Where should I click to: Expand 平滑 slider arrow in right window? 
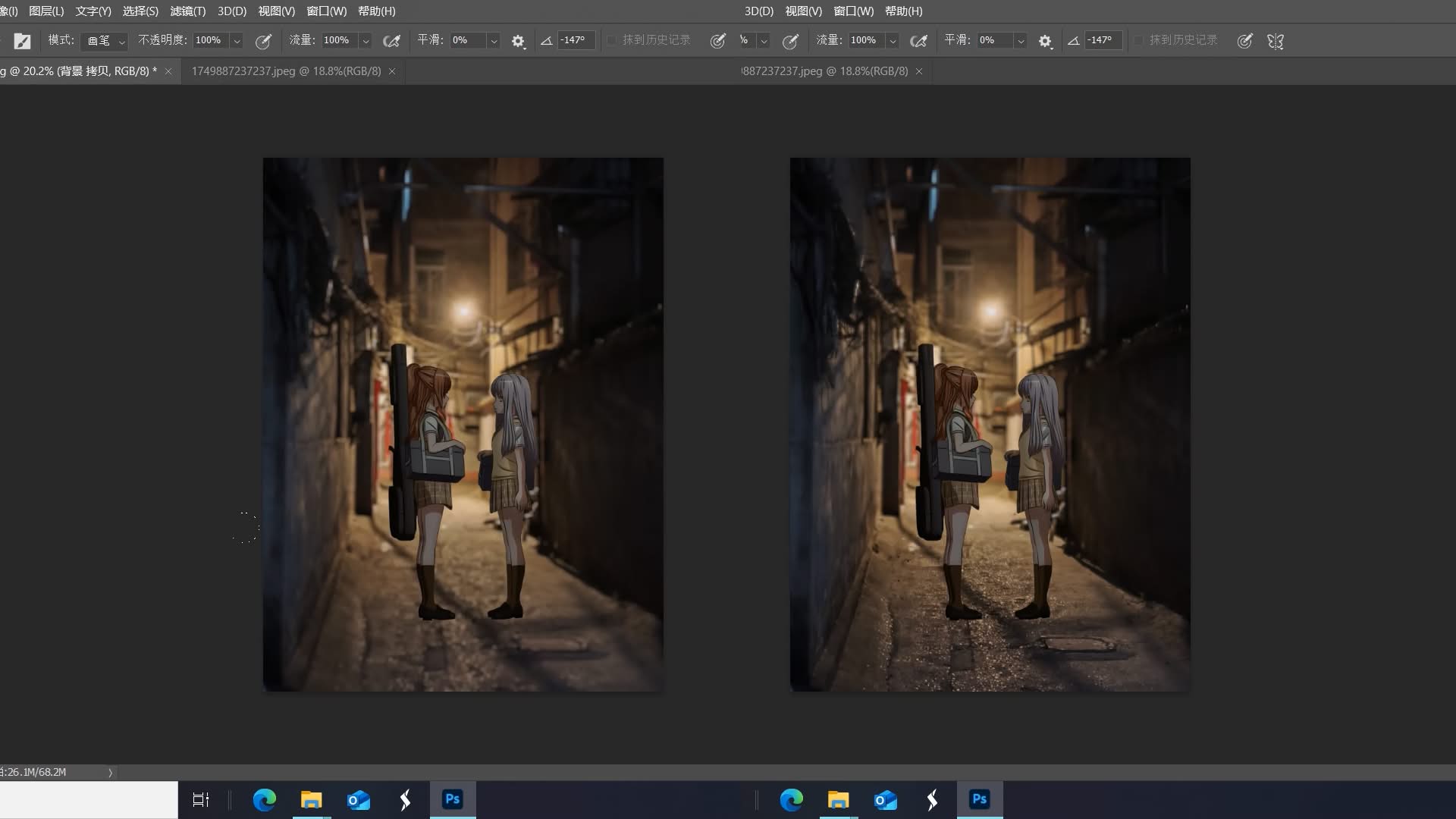1021,41
